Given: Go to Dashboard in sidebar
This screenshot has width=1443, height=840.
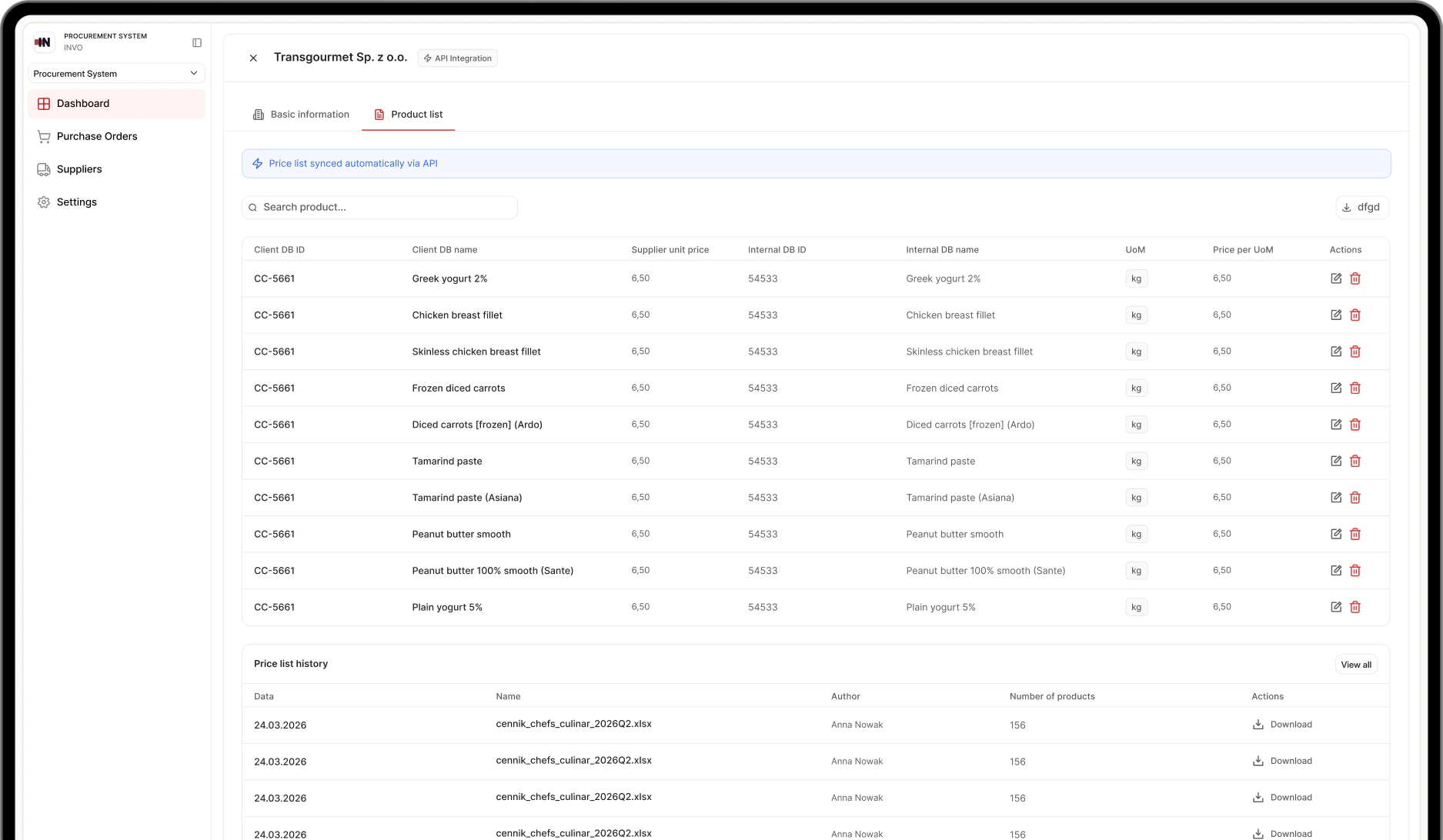Looking at the screenshot, I should tap(116, 104).
